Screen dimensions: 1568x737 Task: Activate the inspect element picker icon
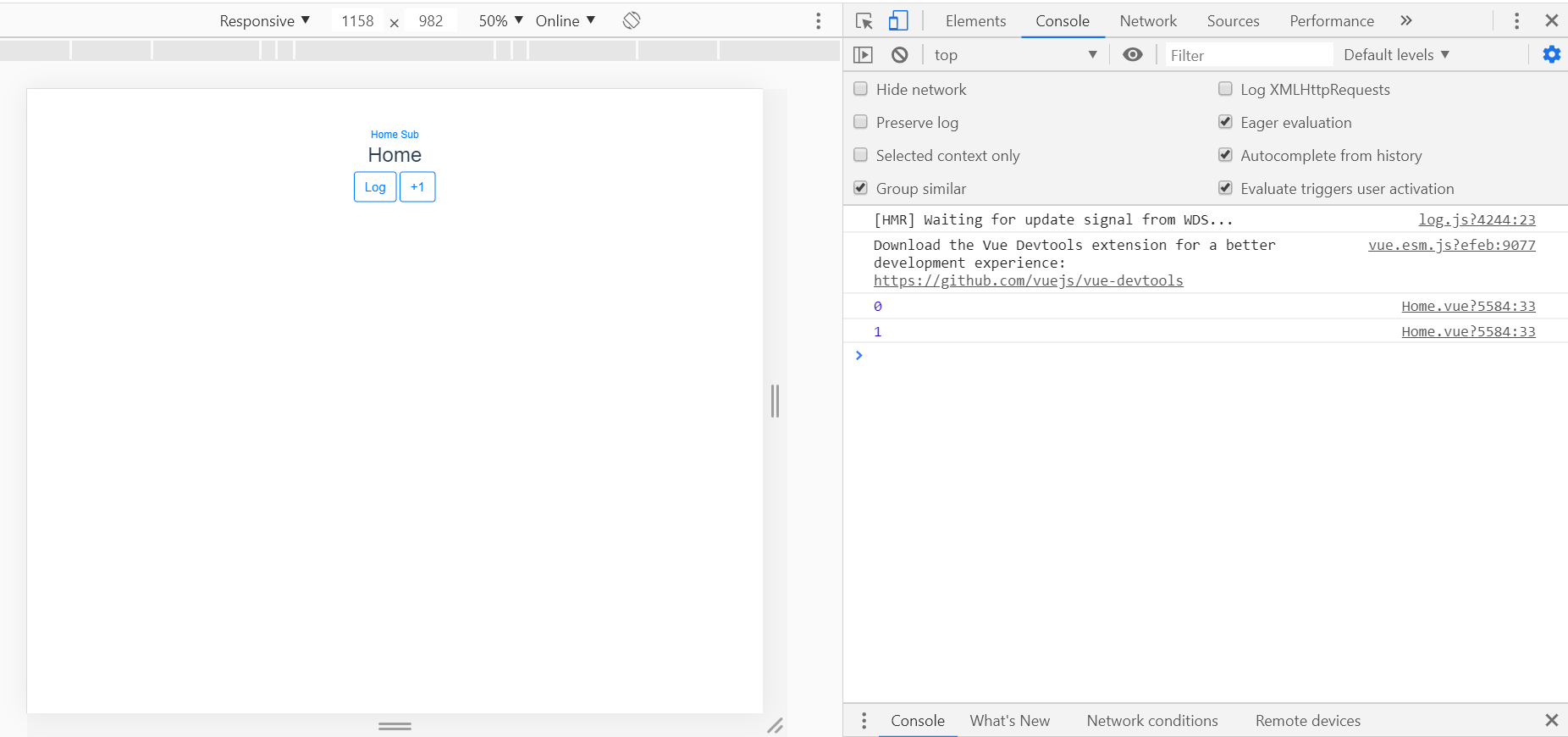pyautogui.click(x=864, y=21)
